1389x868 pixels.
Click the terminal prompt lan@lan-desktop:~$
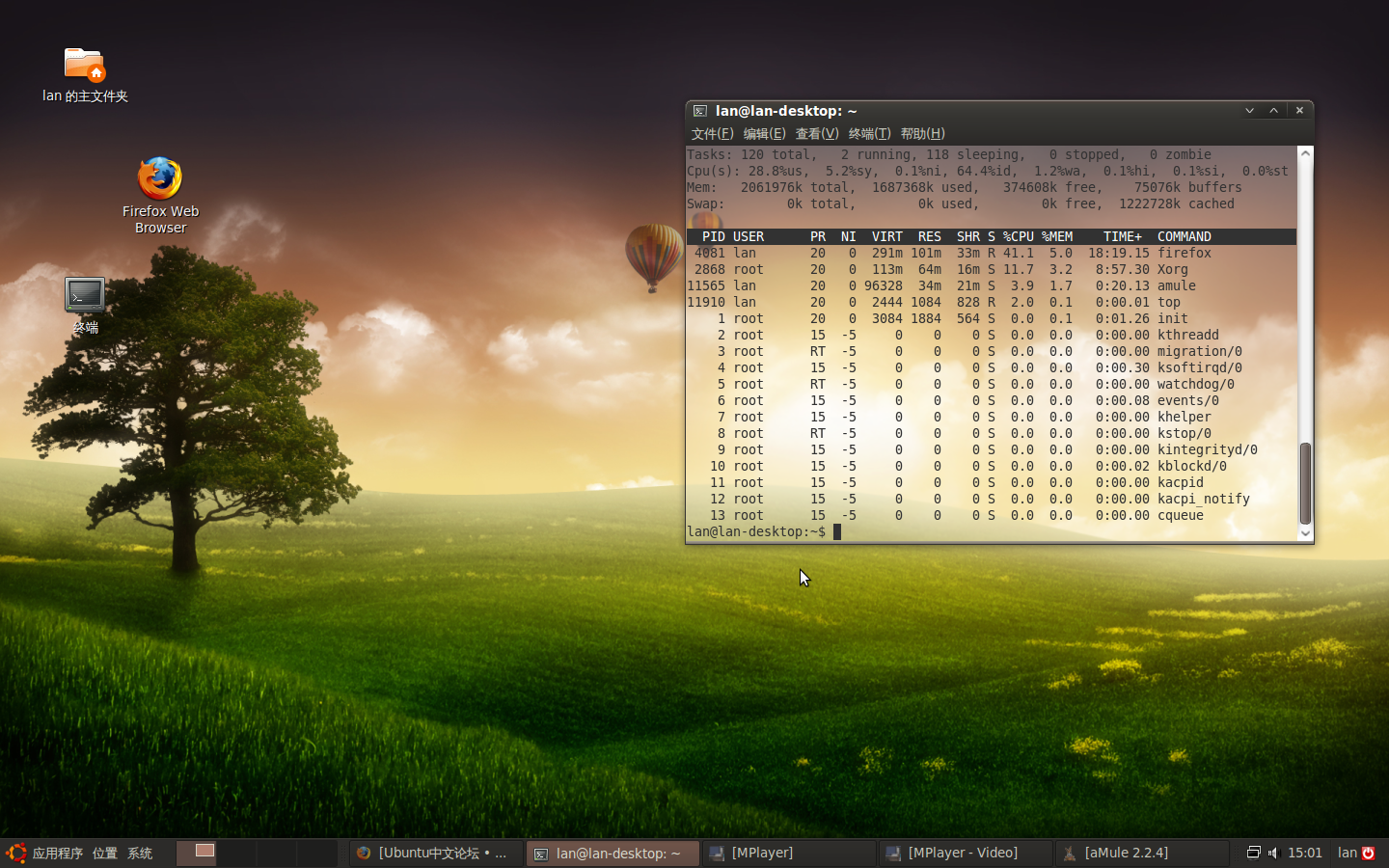coord(756,531)
